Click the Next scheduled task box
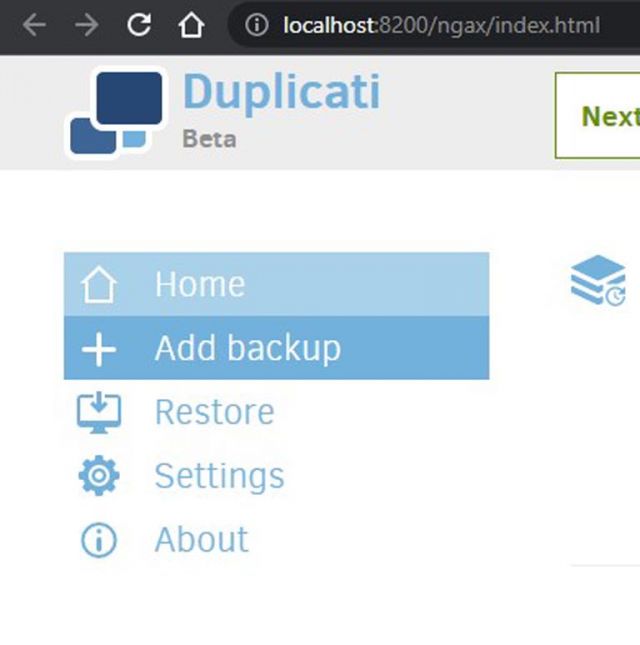Screen dimensions: 640x645 [597, 116]
